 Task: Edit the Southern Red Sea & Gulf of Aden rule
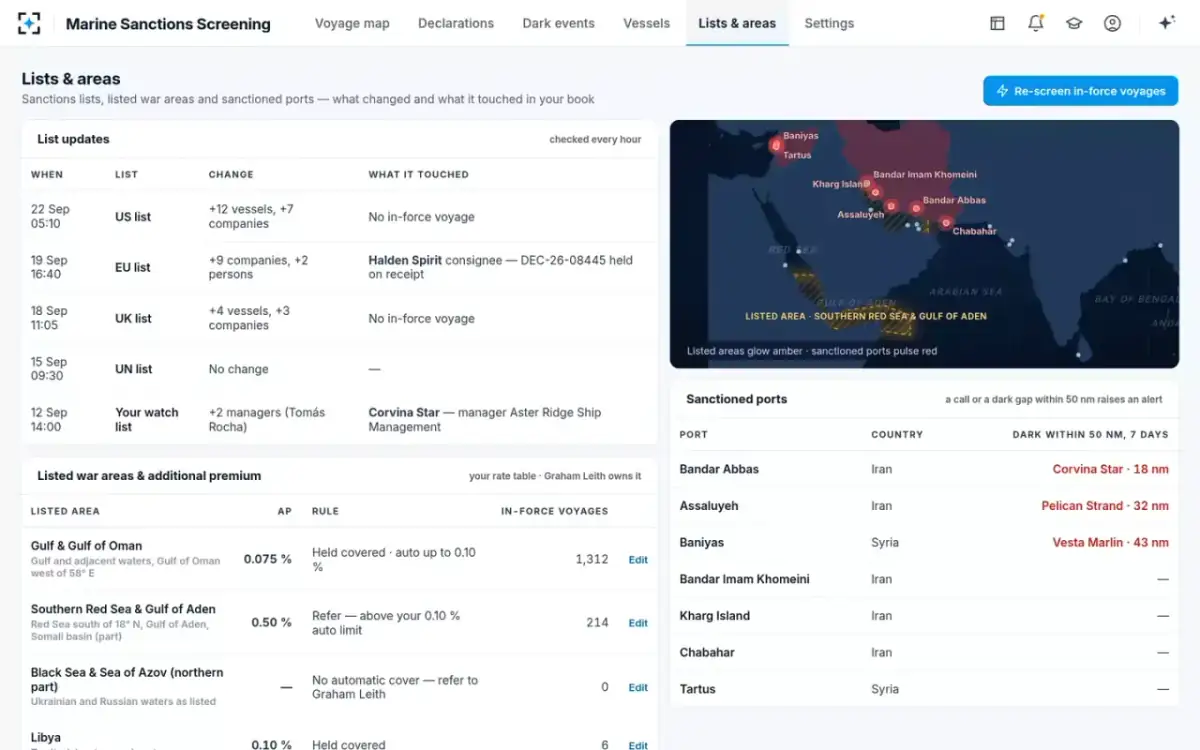pos(638,623)
